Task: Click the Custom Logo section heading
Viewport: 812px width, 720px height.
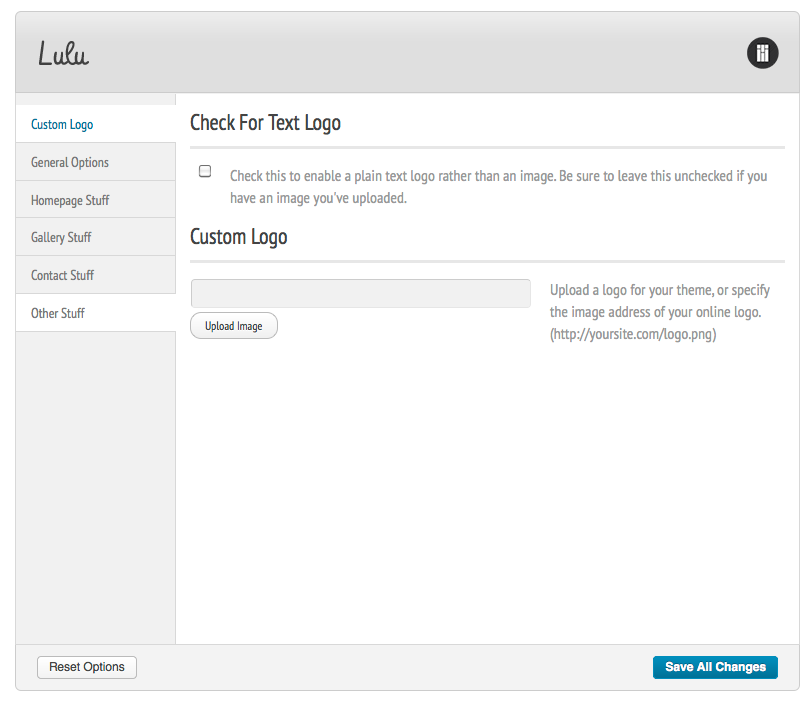Action: click(x=239, y=237)
